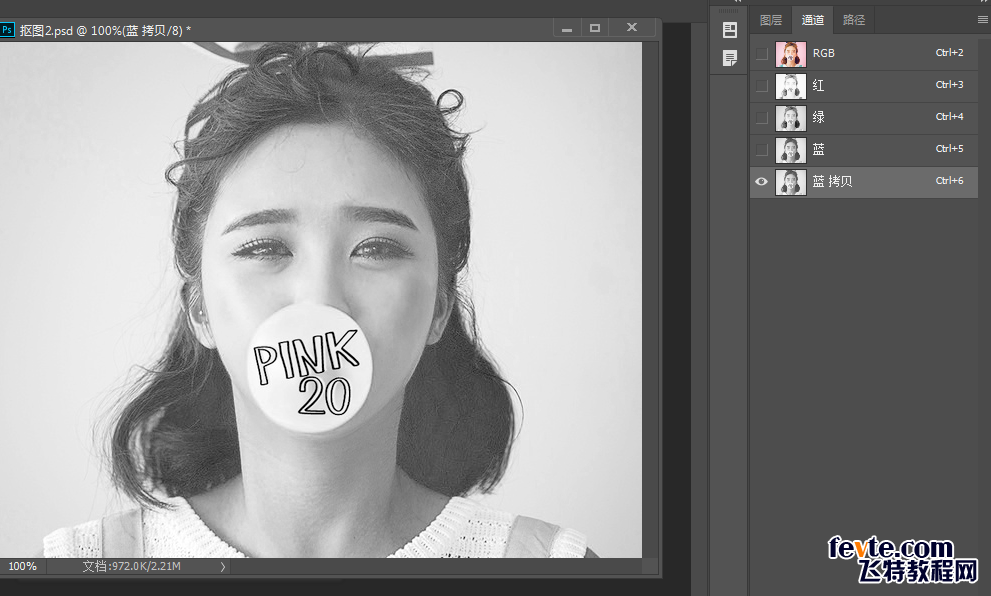991x596 pixels.
Task: Click the RGB channel thumbnail
Action: [x=791, y=54]
